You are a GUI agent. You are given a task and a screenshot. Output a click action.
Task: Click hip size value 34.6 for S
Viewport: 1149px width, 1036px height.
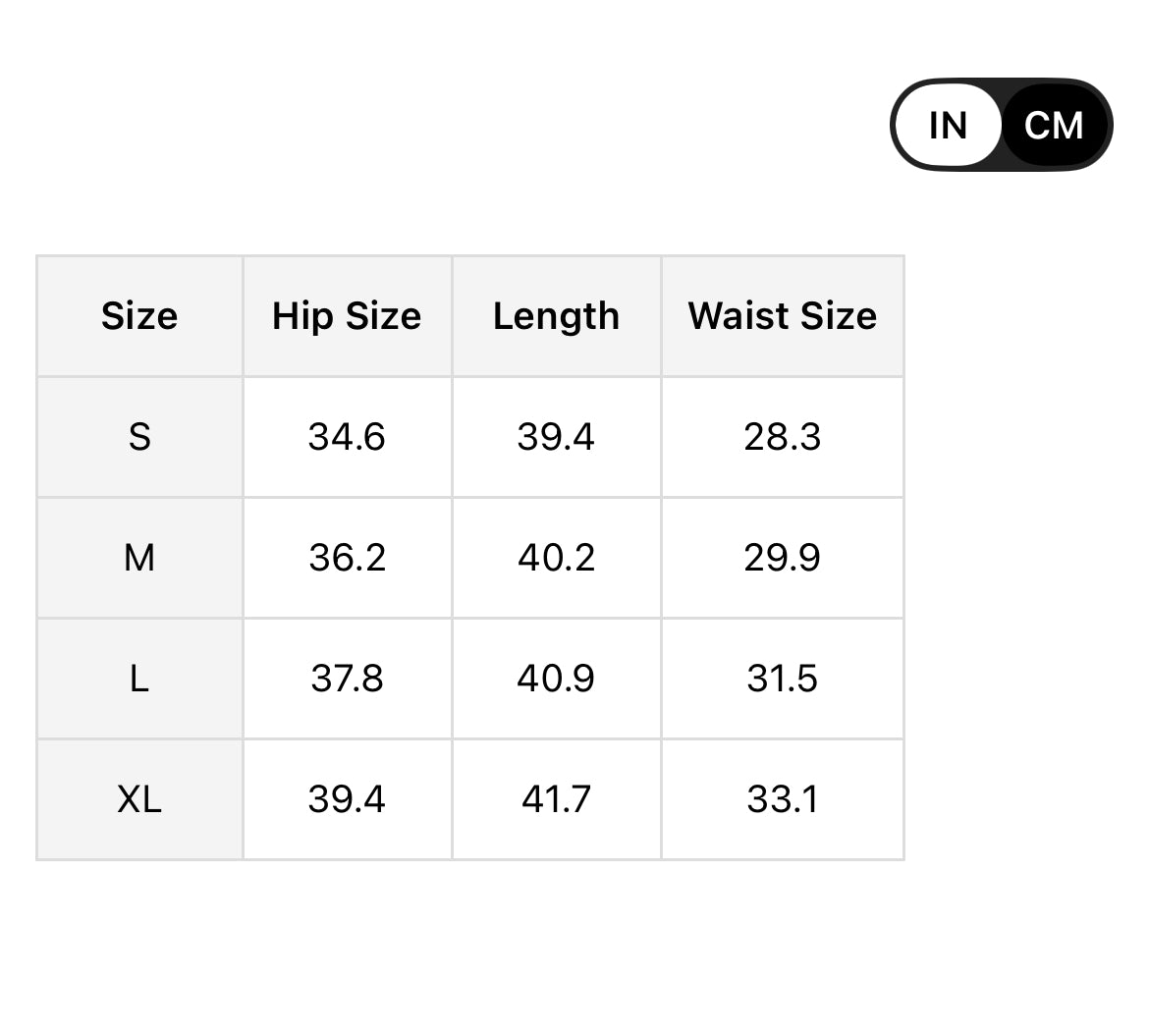point(347,437)
